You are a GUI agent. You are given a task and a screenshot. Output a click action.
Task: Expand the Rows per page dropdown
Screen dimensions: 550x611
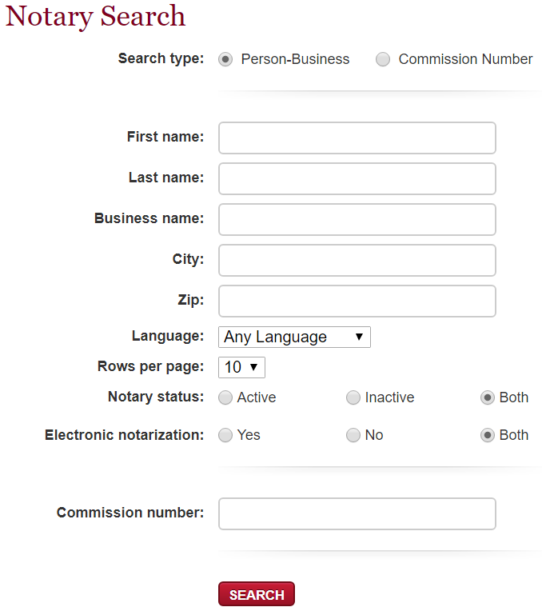(x=242, y=367)
